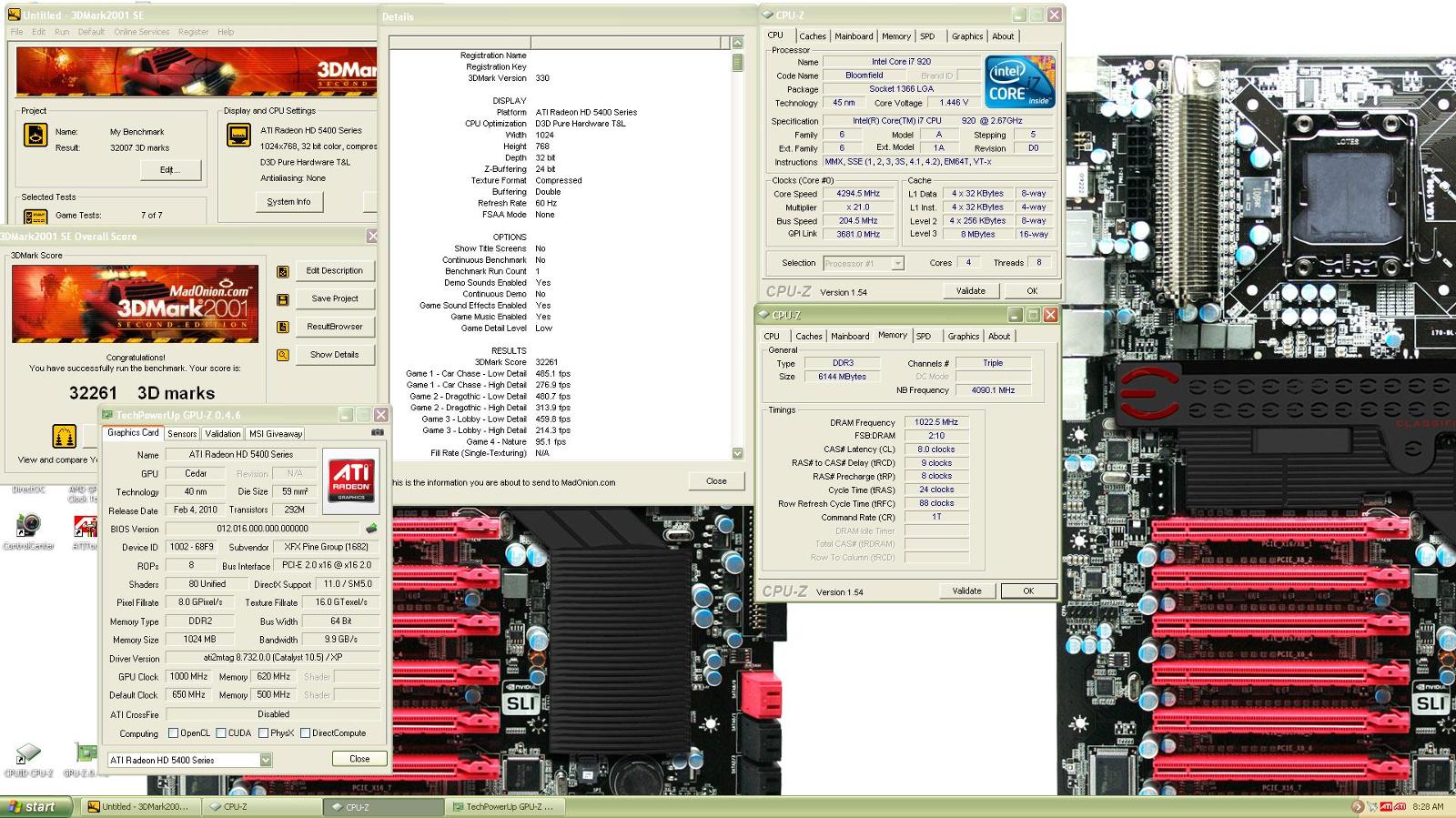The image size is (1456, 818).
Task: Click Close in the Details window
Action: click(x=716, y=481)
